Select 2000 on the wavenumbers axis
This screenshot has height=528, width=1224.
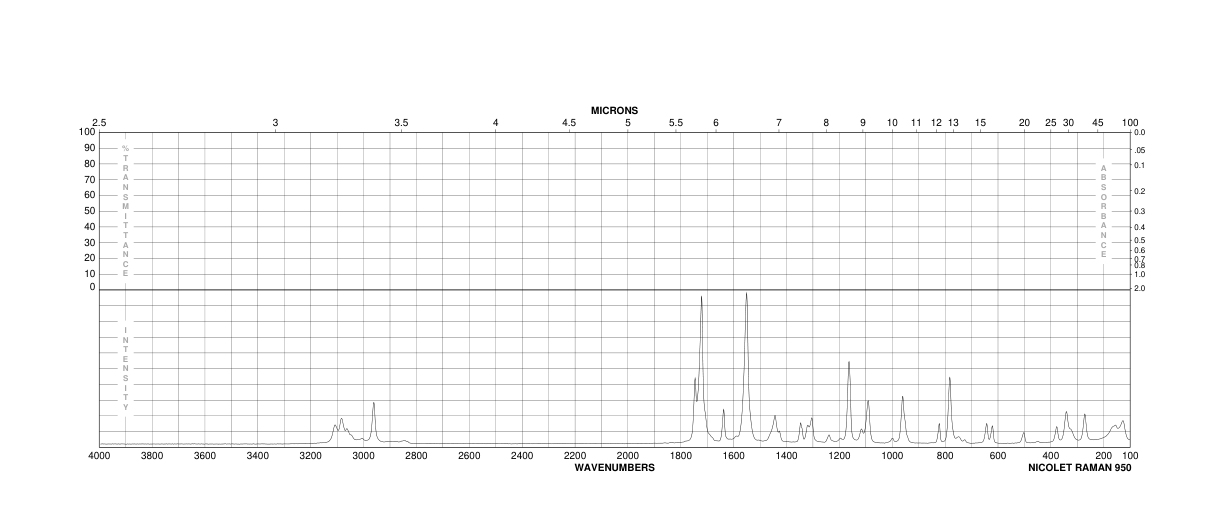(x=628, y=456)
